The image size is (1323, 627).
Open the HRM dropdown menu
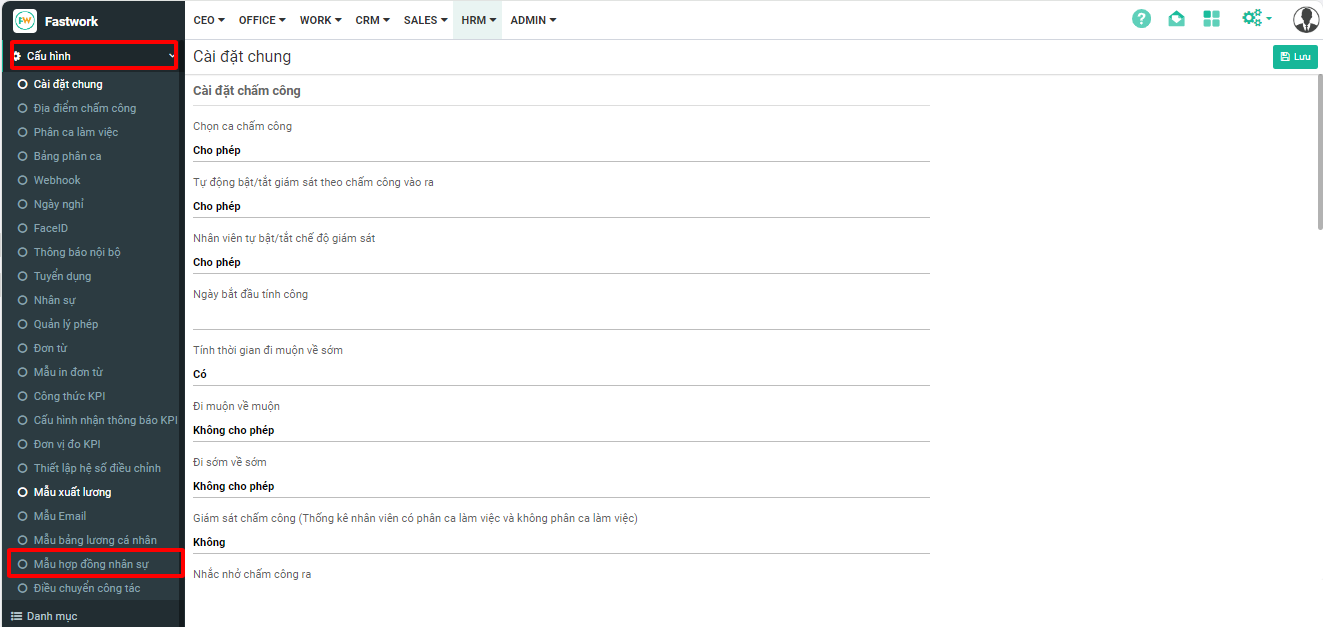(478, 20)
